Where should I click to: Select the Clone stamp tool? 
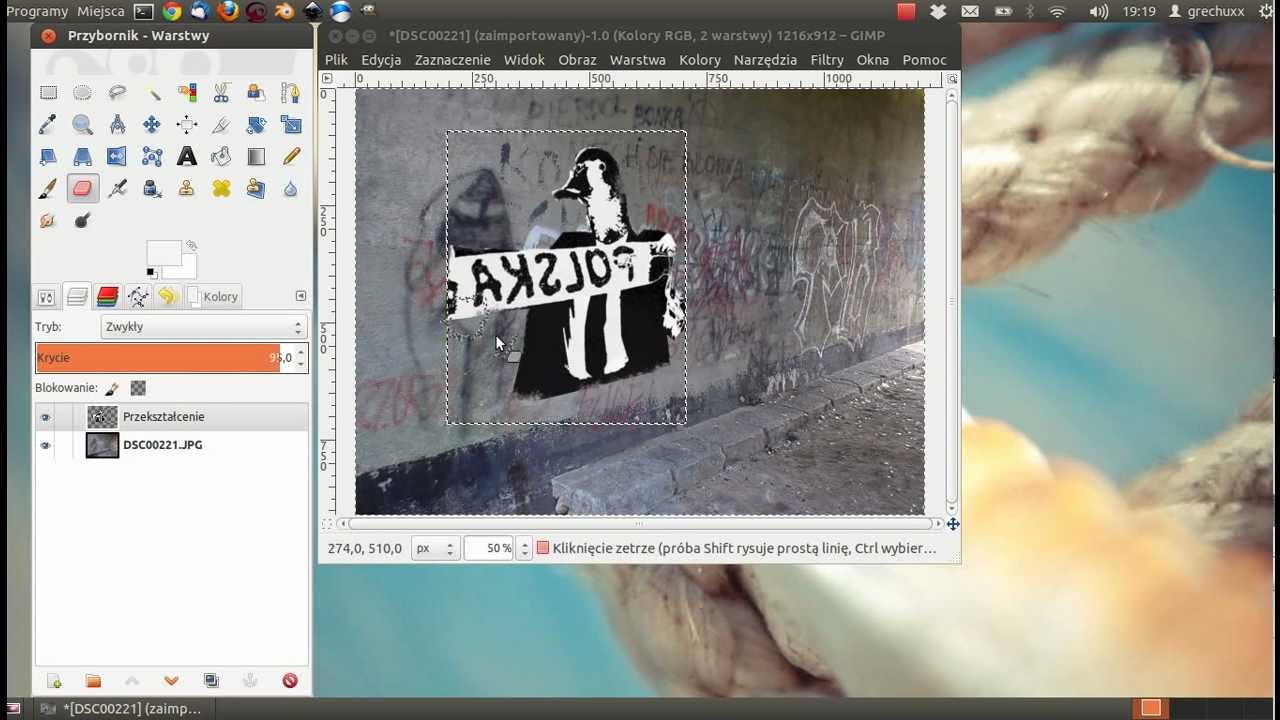pos(187,188)
